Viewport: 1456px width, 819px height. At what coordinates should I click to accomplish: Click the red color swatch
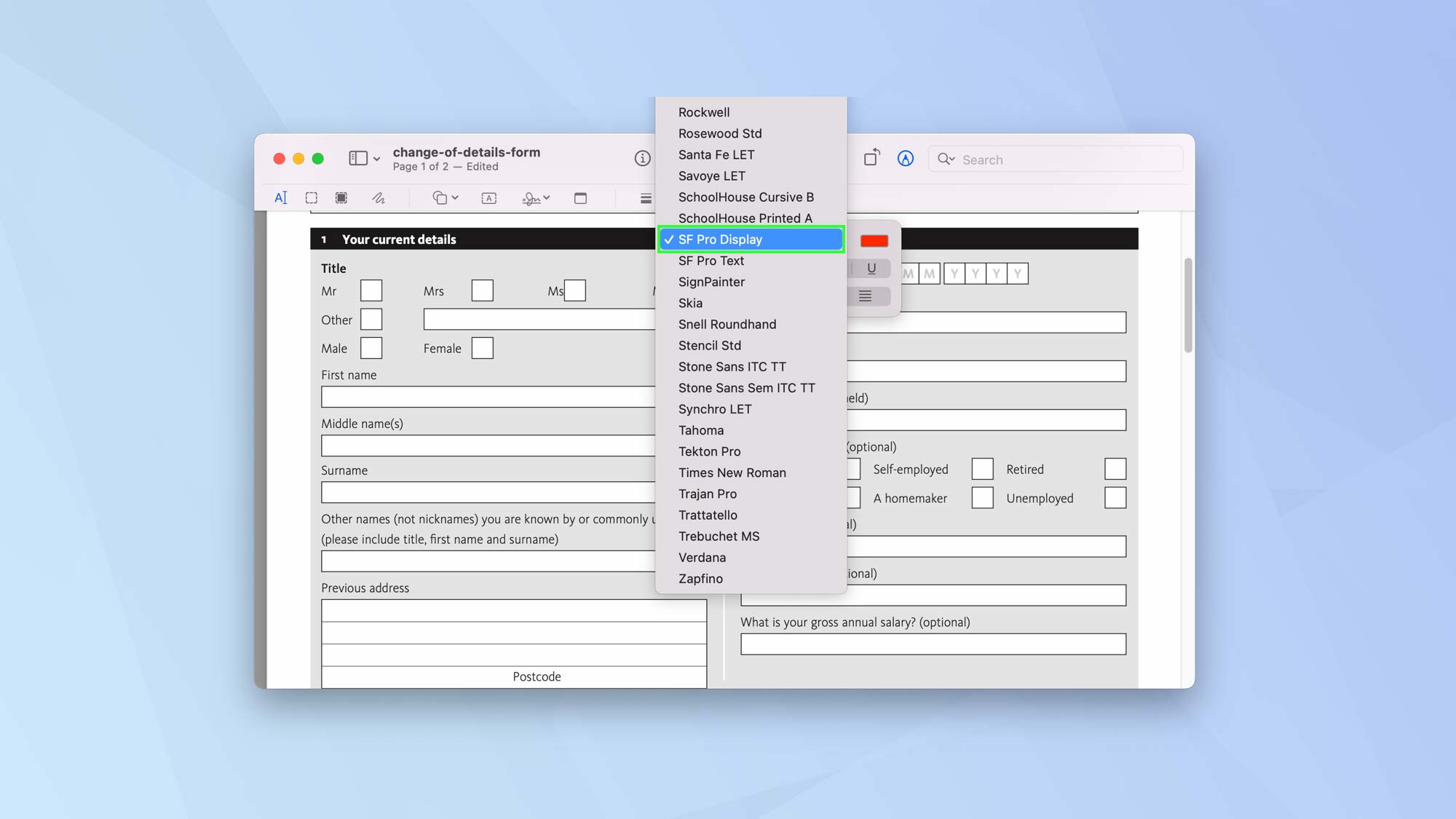876,240
